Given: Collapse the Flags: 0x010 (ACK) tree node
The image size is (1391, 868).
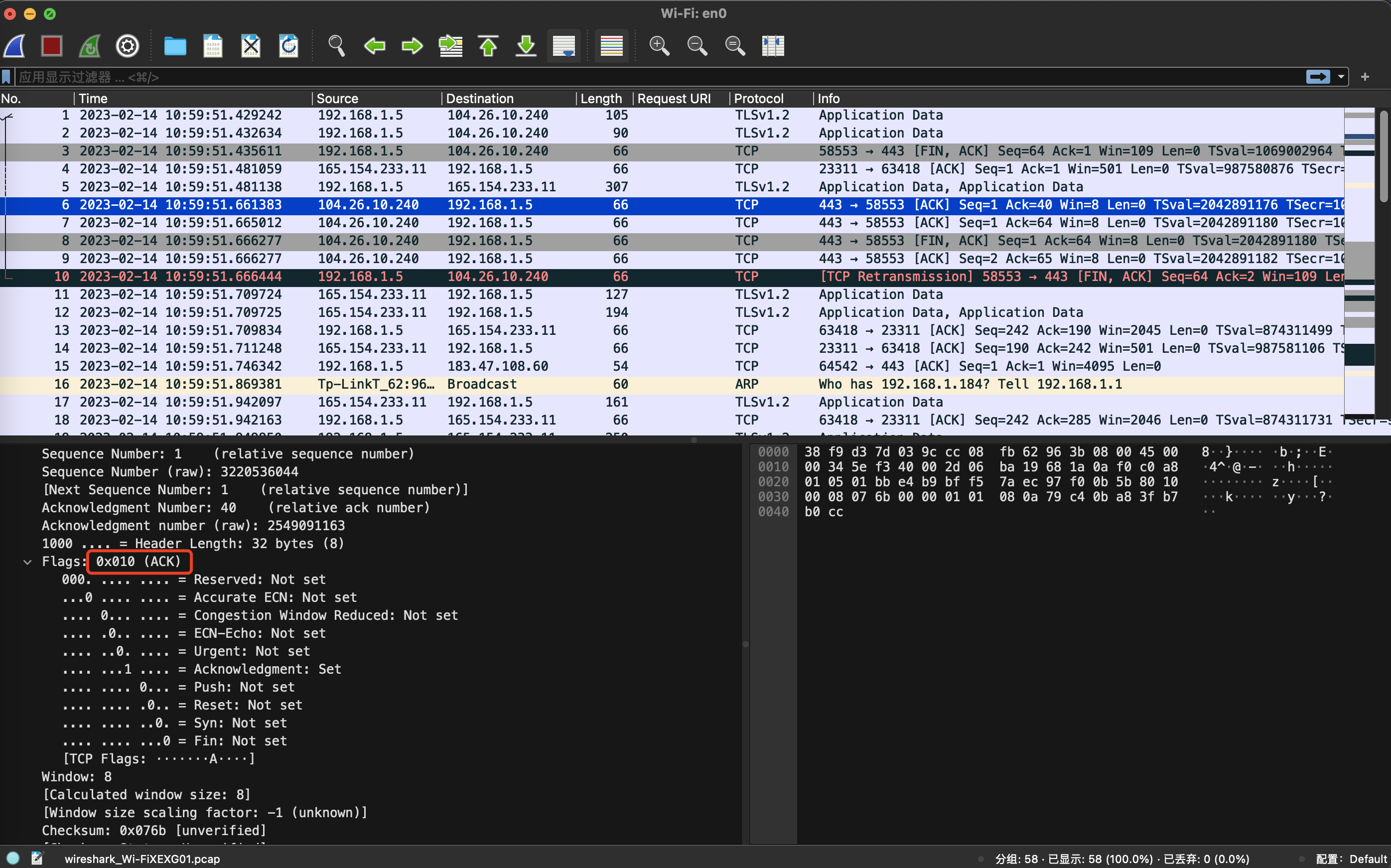Looking at the screenshot, I should click(27, 562).
